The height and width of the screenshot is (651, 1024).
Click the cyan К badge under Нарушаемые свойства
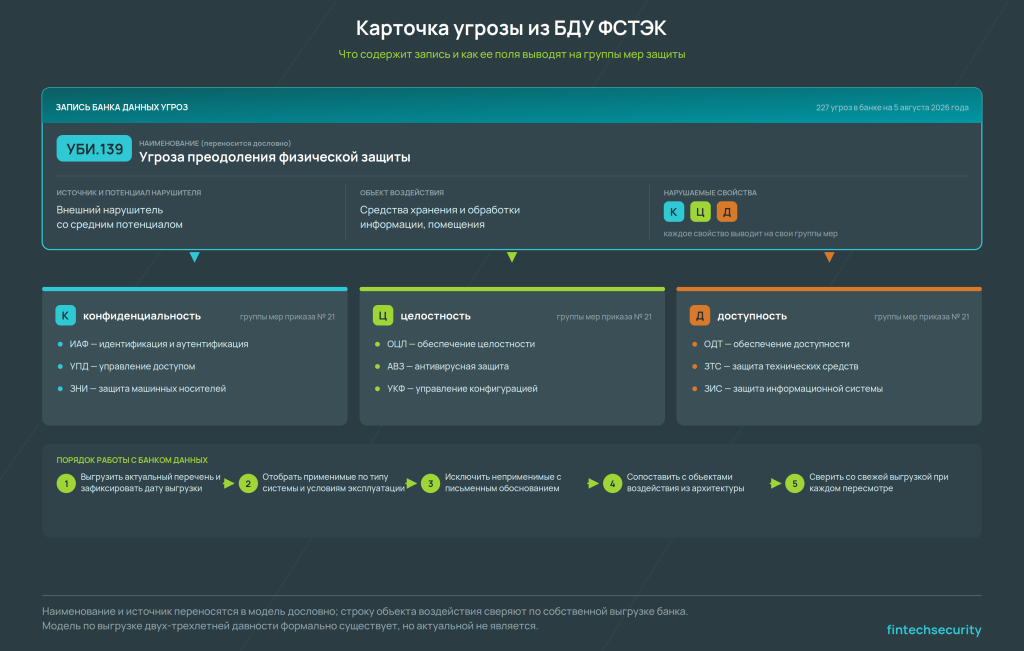click(673, 212)
